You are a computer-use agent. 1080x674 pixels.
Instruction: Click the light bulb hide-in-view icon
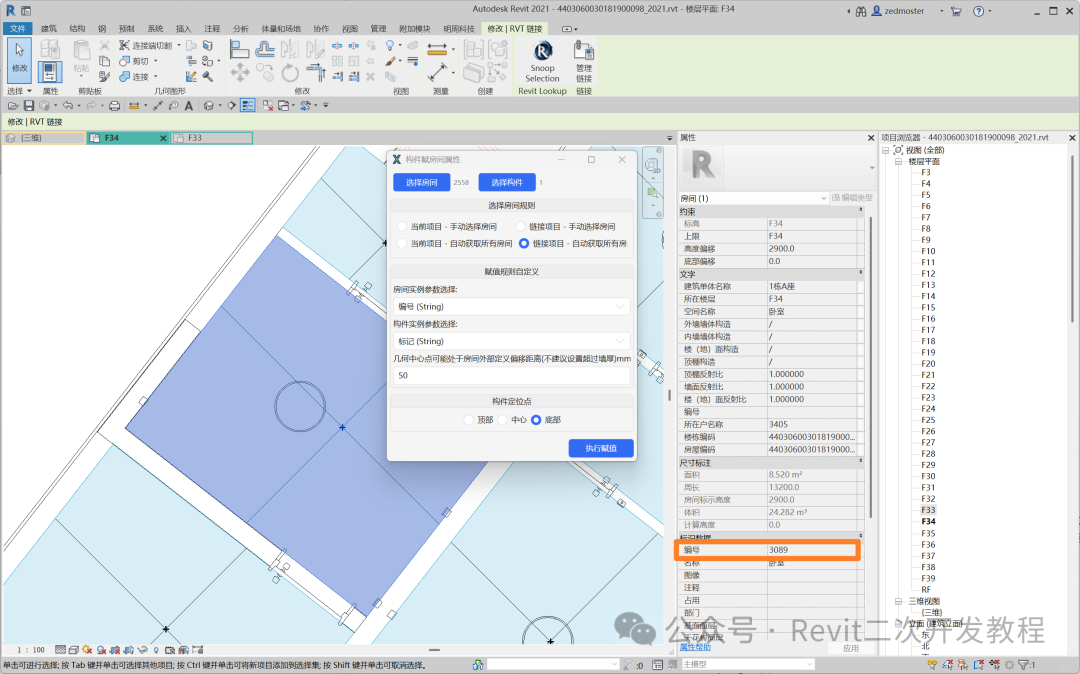[390, 45]
